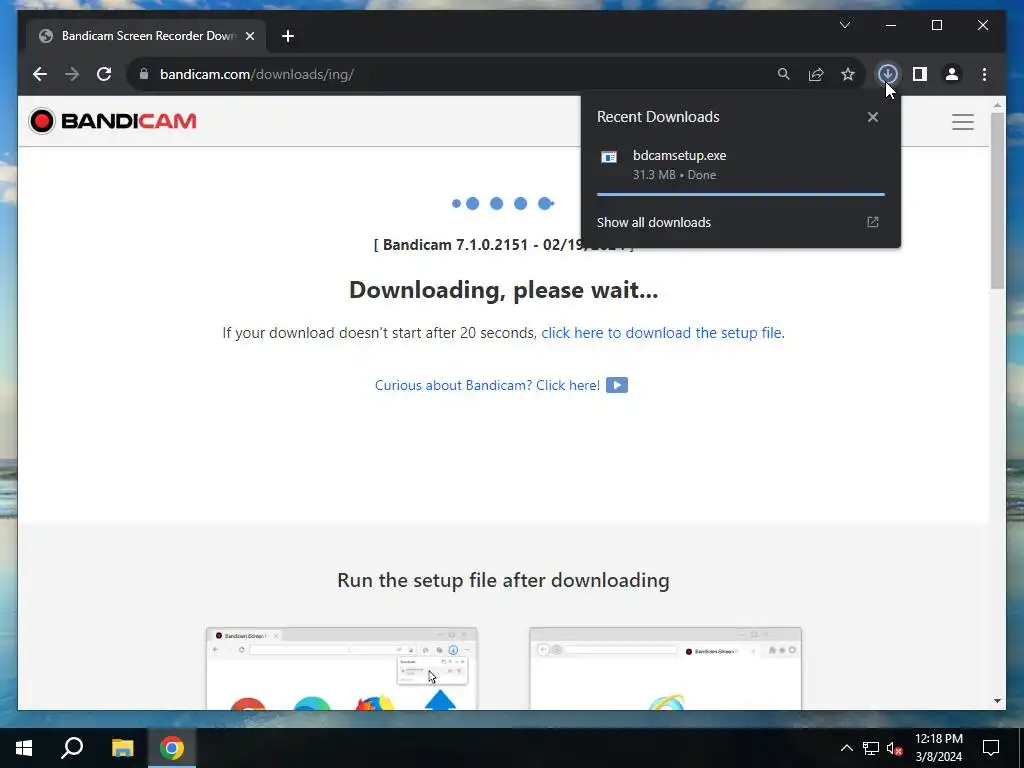1024x768 pixels.
Task: Open the zoom magnifier icon in address bar
Action: (x=784, y=74)
